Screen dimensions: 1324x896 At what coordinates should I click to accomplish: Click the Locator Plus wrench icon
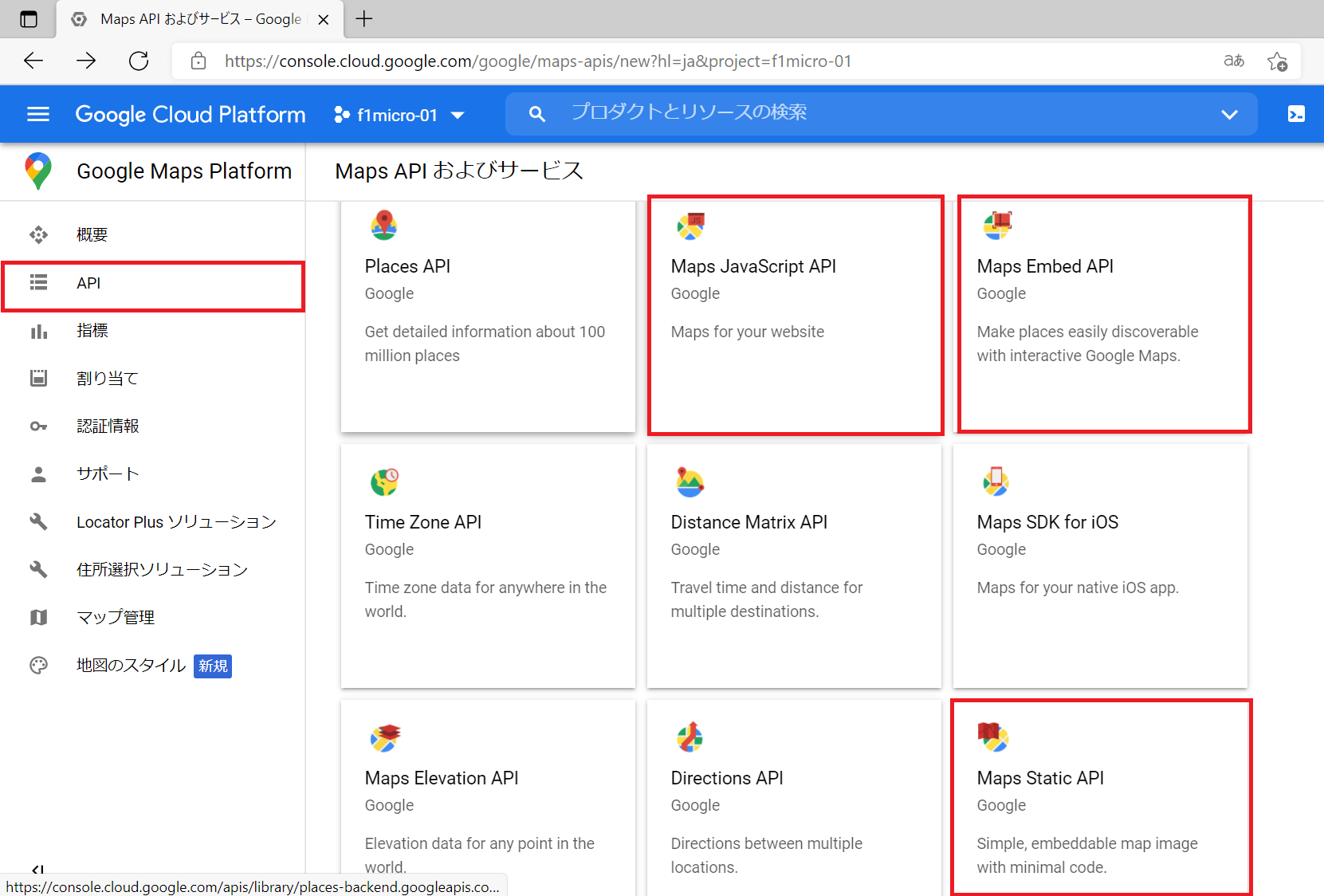[x=38, y=522]
